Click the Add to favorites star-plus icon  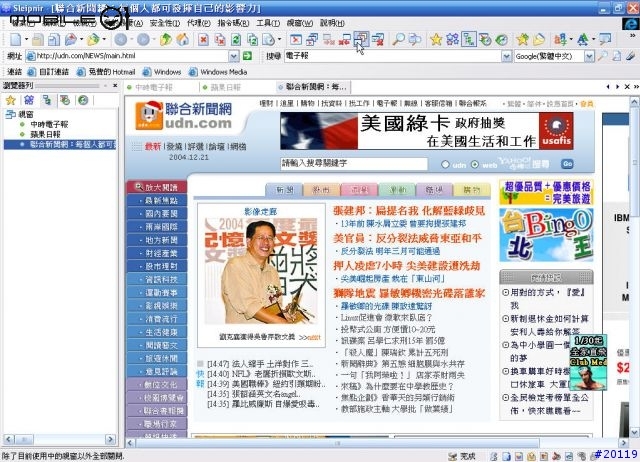[x=522, y=40]
